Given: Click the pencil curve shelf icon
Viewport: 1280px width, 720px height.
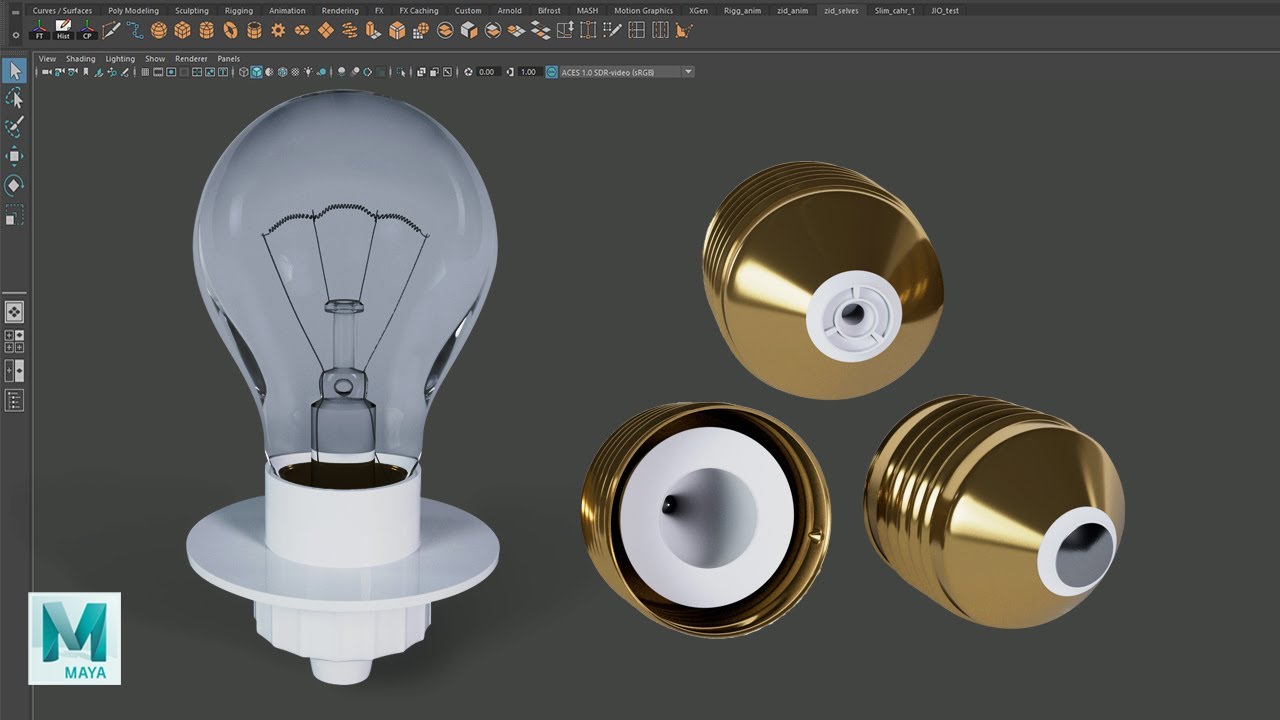Looking at the screenshot, I should click(111, 30).
